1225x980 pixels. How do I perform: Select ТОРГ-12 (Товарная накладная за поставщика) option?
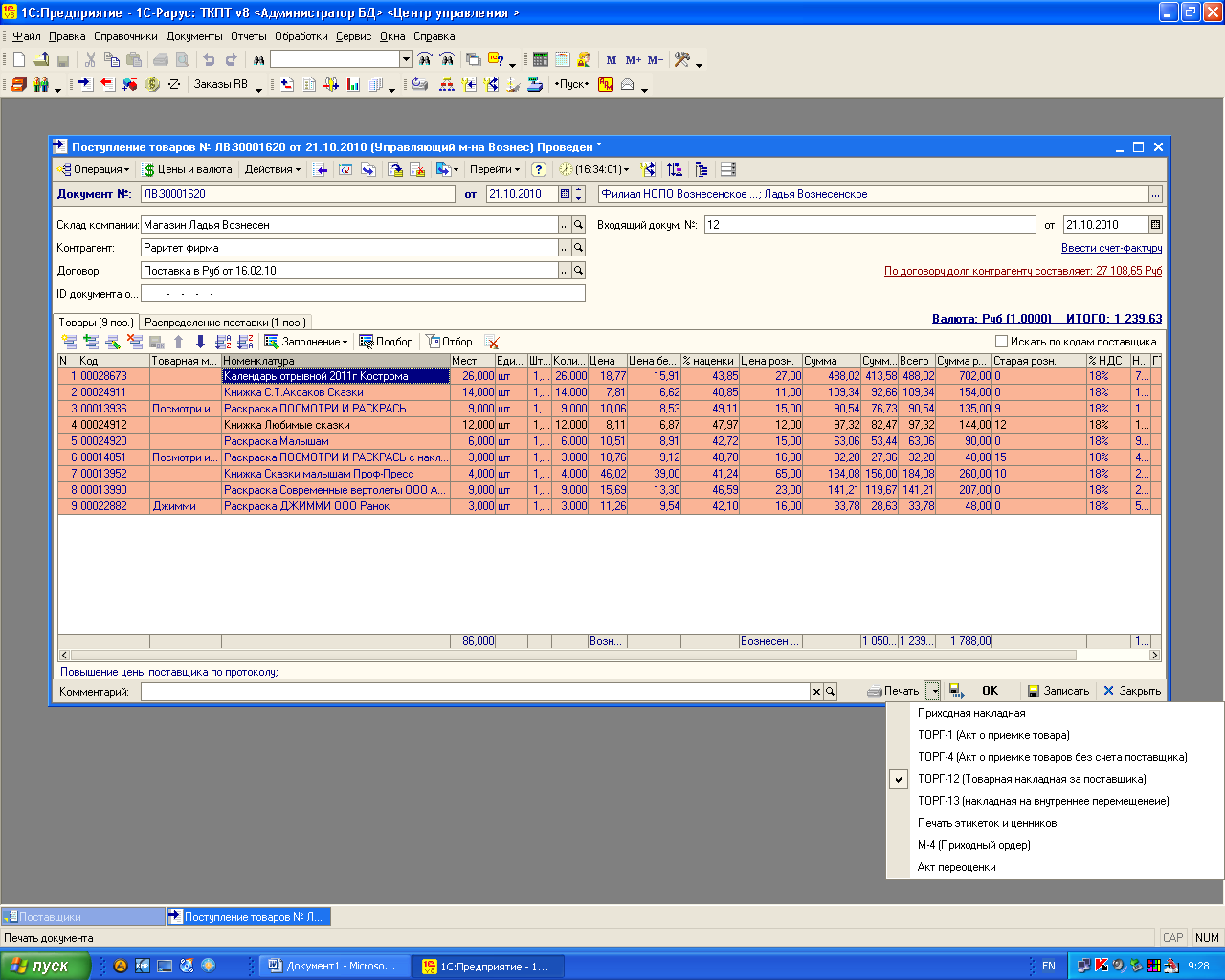tap(1032, 779)
